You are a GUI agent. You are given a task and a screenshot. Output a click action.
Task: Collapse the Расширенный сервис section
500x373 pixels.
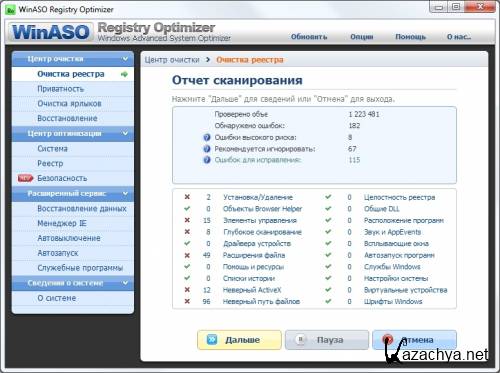click(125, 193)
